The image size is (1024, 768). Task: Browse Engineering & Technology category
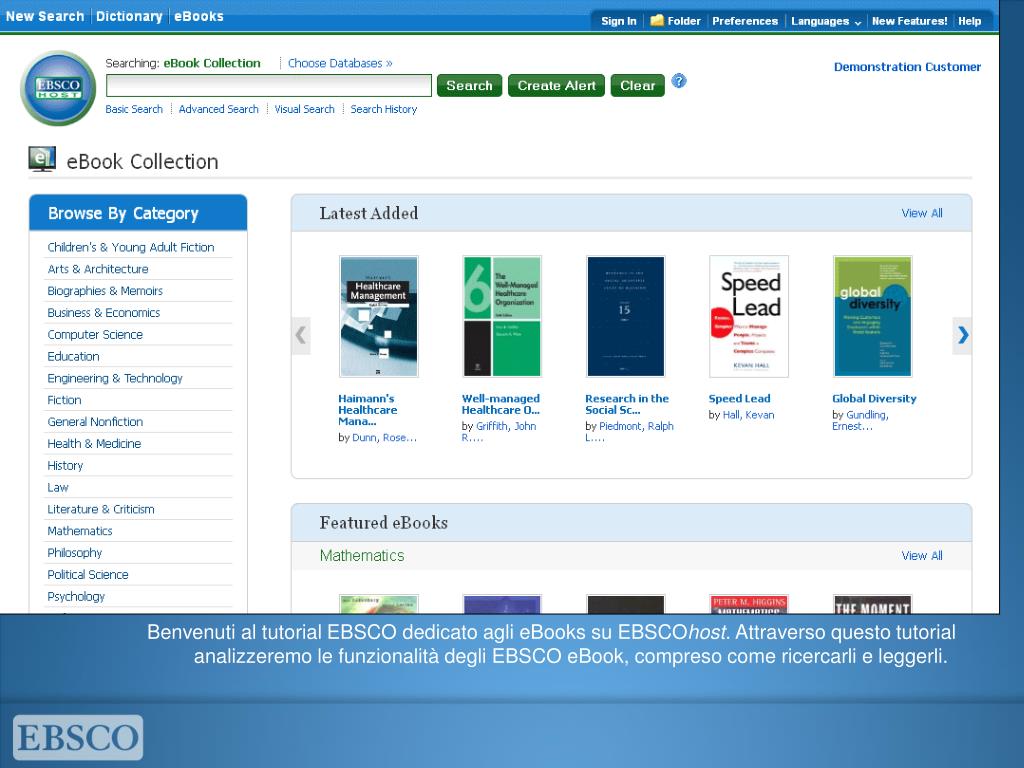115,378
